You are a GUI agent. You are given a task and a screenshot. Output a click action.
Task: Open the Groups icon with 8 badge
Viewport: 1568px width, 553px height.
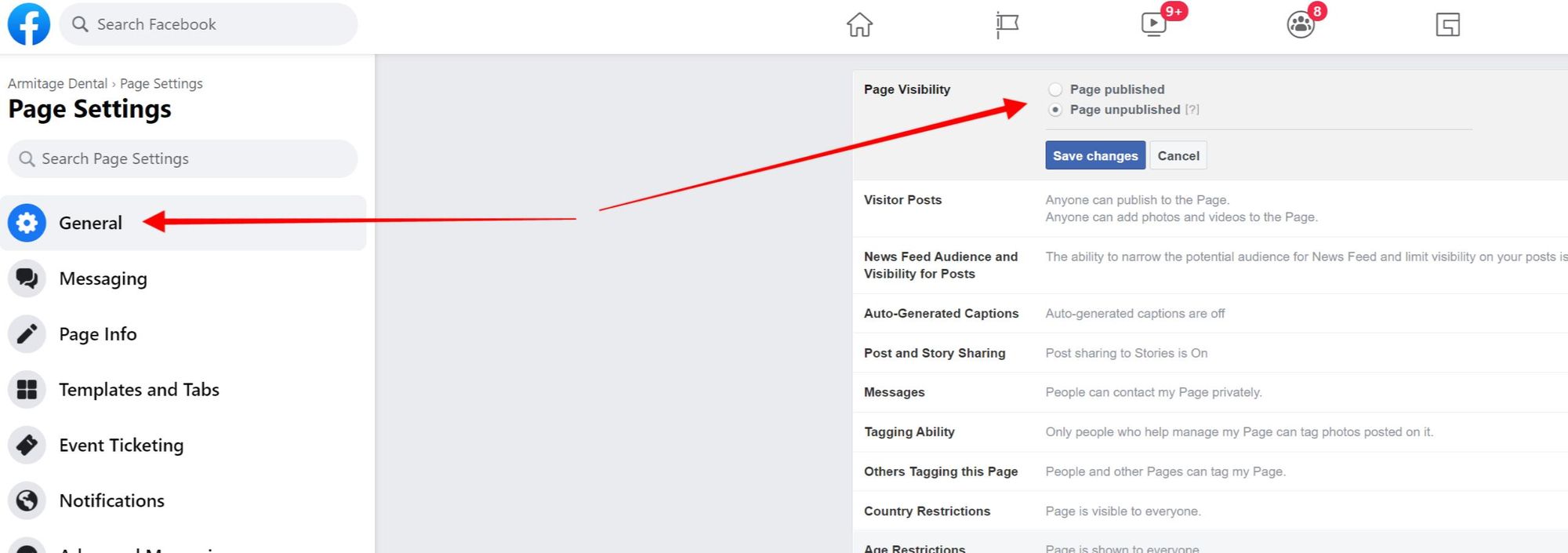tap(1301, 25)
